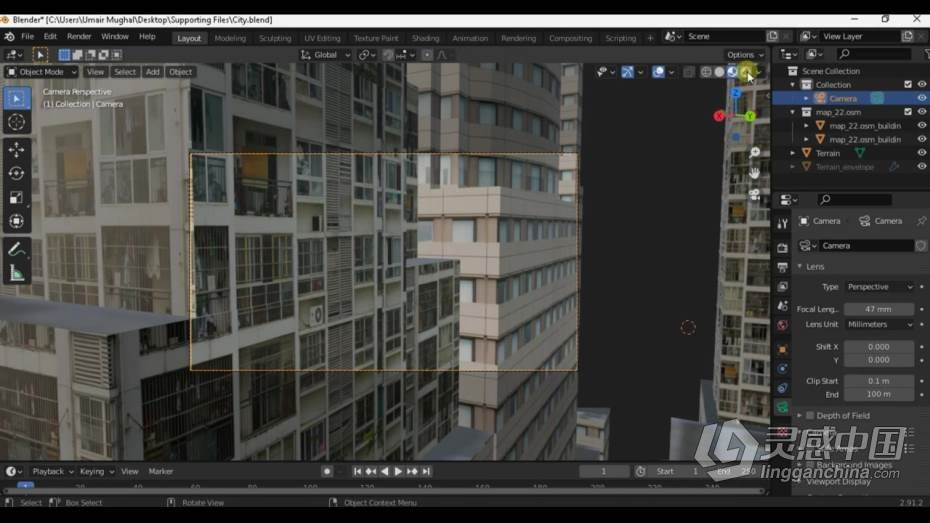
Task: Open the Playback dropdown
Action: tap(53, 471)
